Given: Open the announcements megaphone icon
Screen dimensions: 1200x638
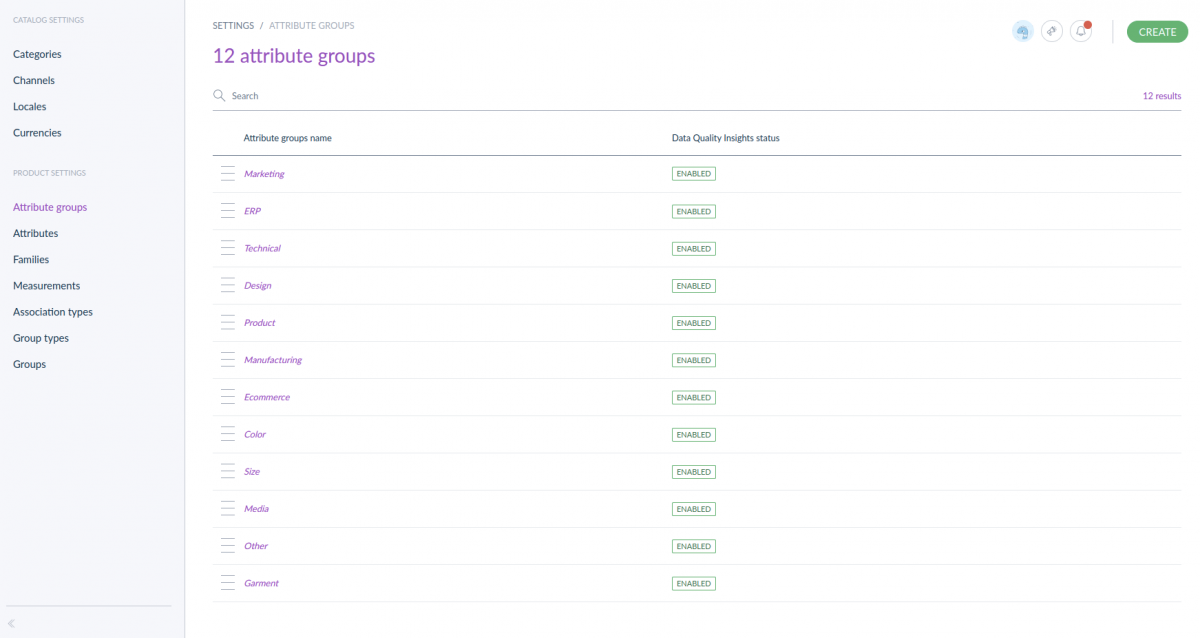Looking at the screenshot, I should (1051, 32).
